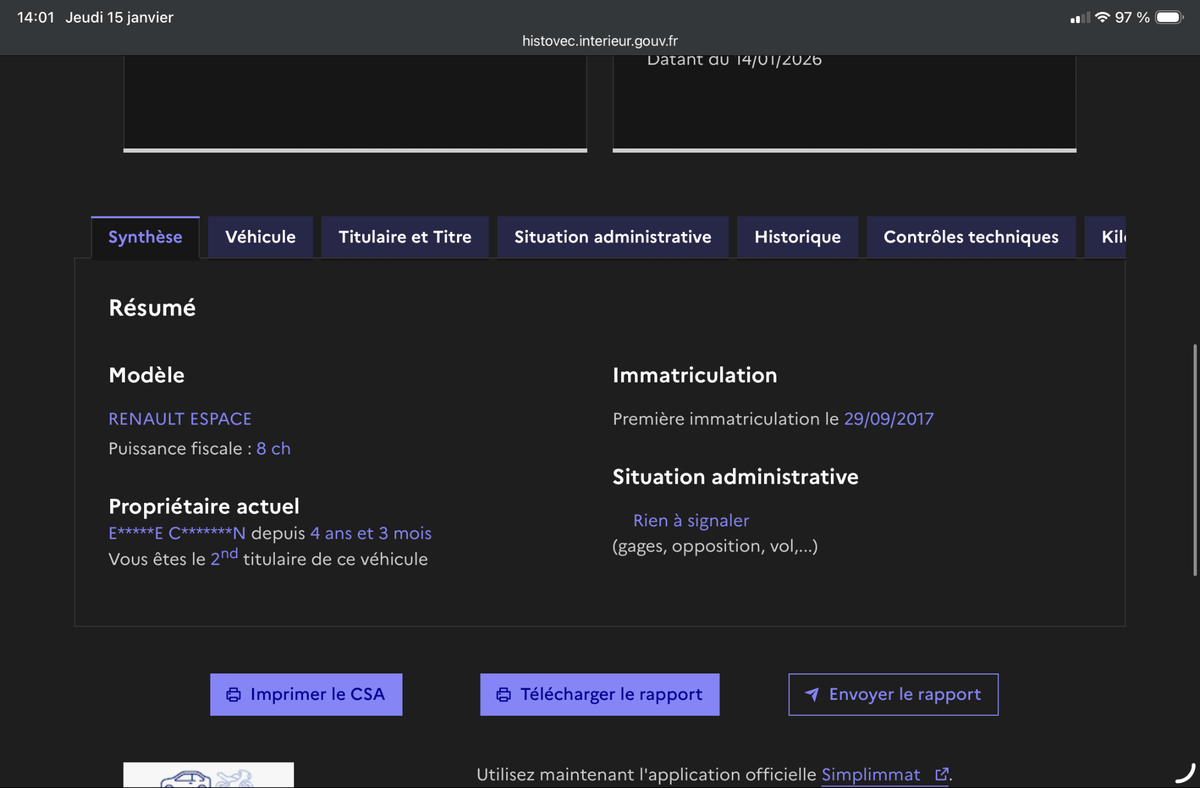
Task: Open the Titulaire et Titre tab
Action: (x=405, y=237)
